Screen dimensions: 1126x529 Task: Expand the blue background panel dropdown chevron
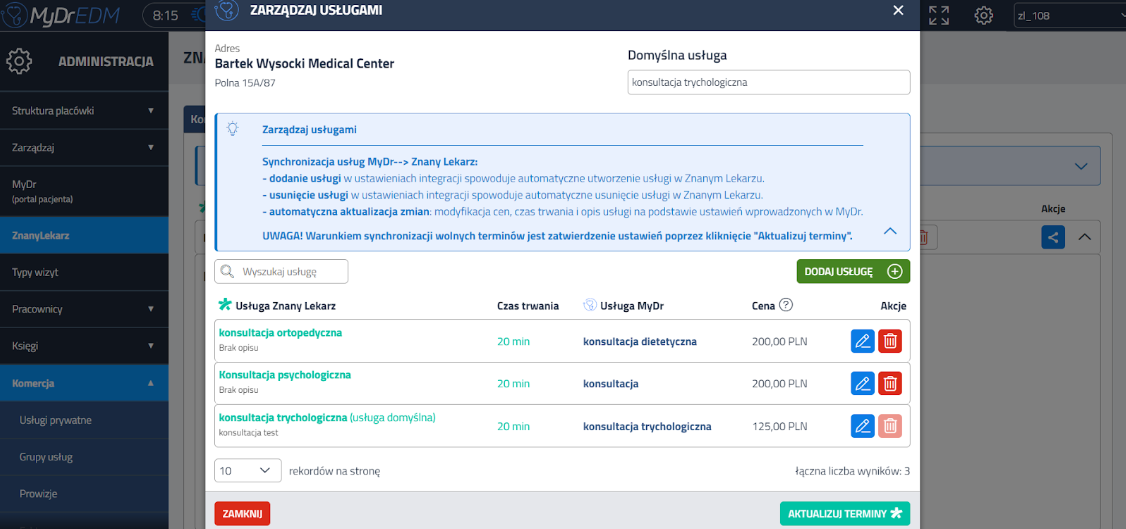tap(1081, 166)
